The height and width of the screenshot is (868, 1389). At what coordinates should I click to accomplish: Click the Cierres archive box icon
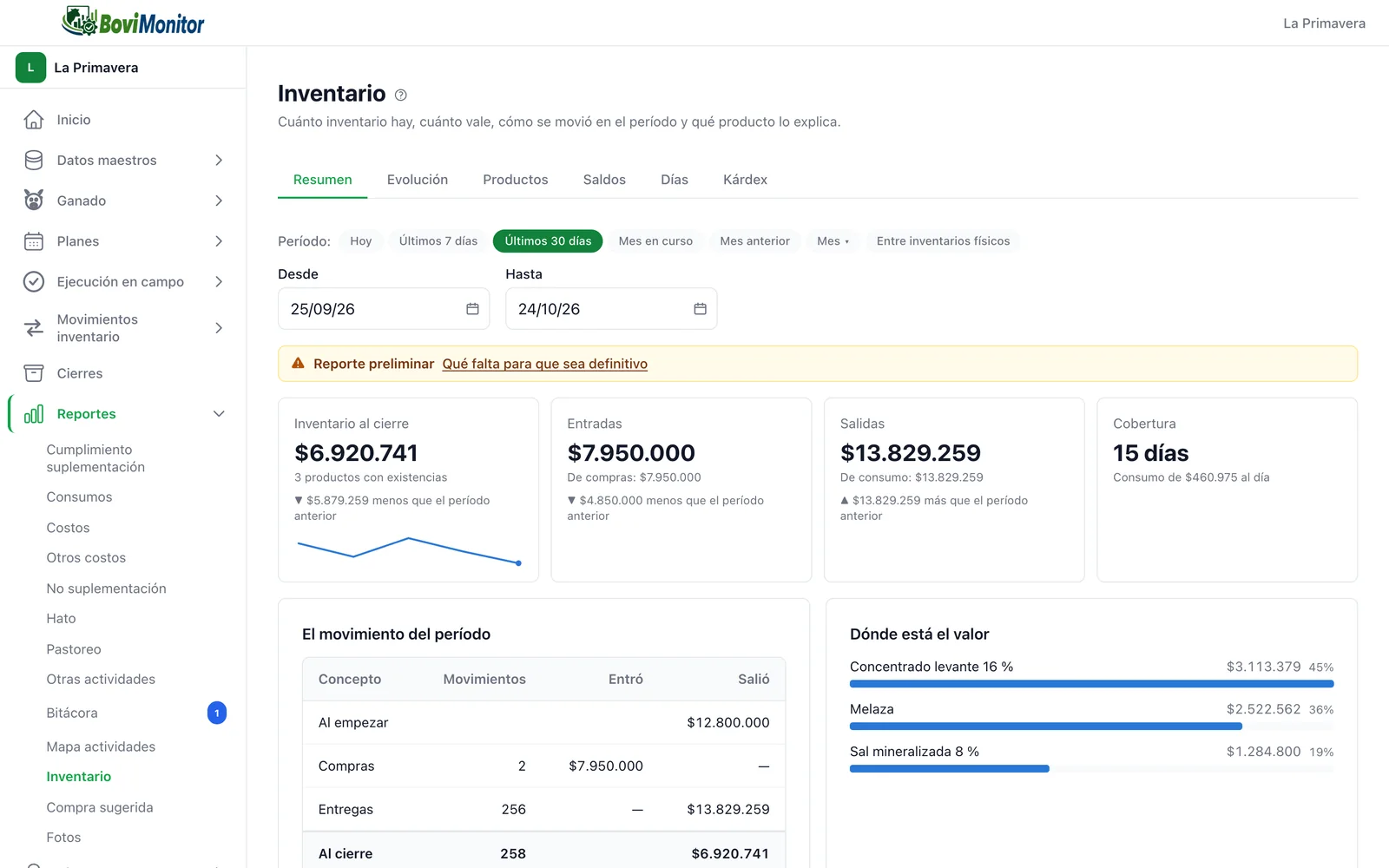click(x=34, y=373)
